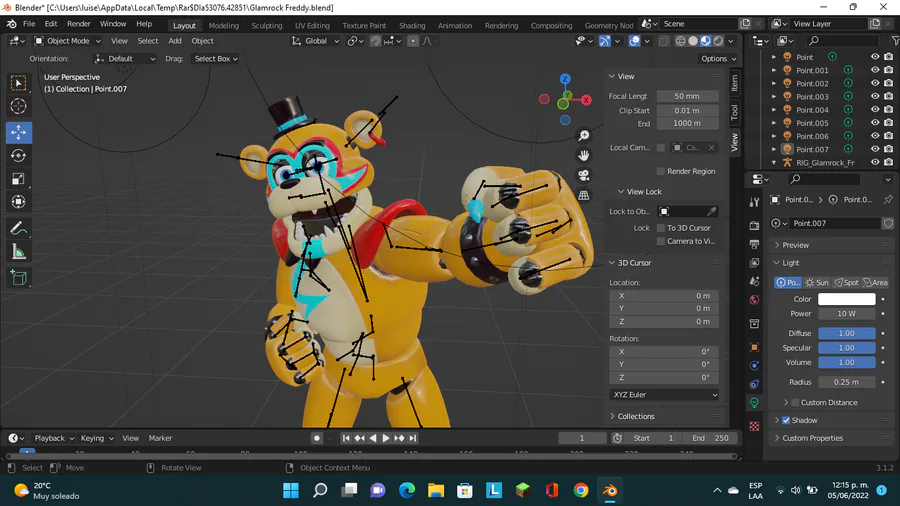The image size is (900, 506).
Task: Adjust the Diffuse slider
Action: 847,333
